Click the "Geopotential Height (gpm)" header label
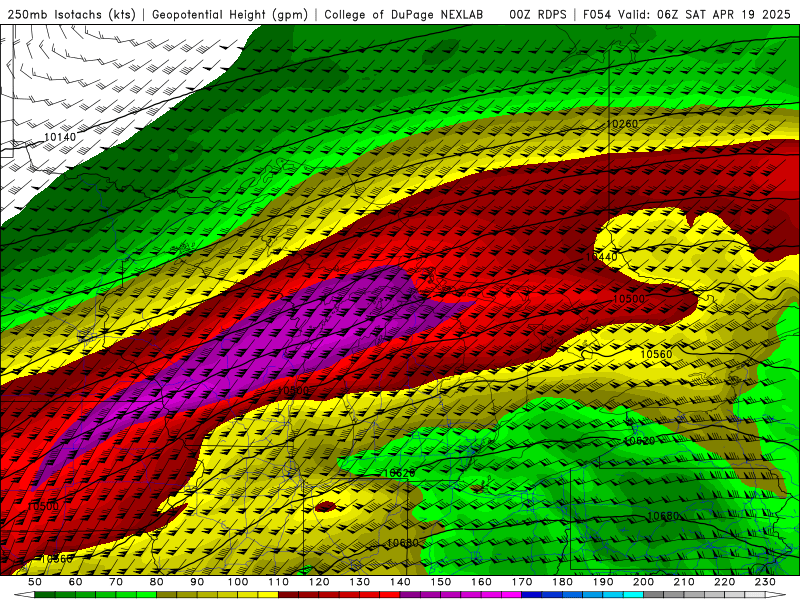The image size is (800, 600). [x=230, y=15]
